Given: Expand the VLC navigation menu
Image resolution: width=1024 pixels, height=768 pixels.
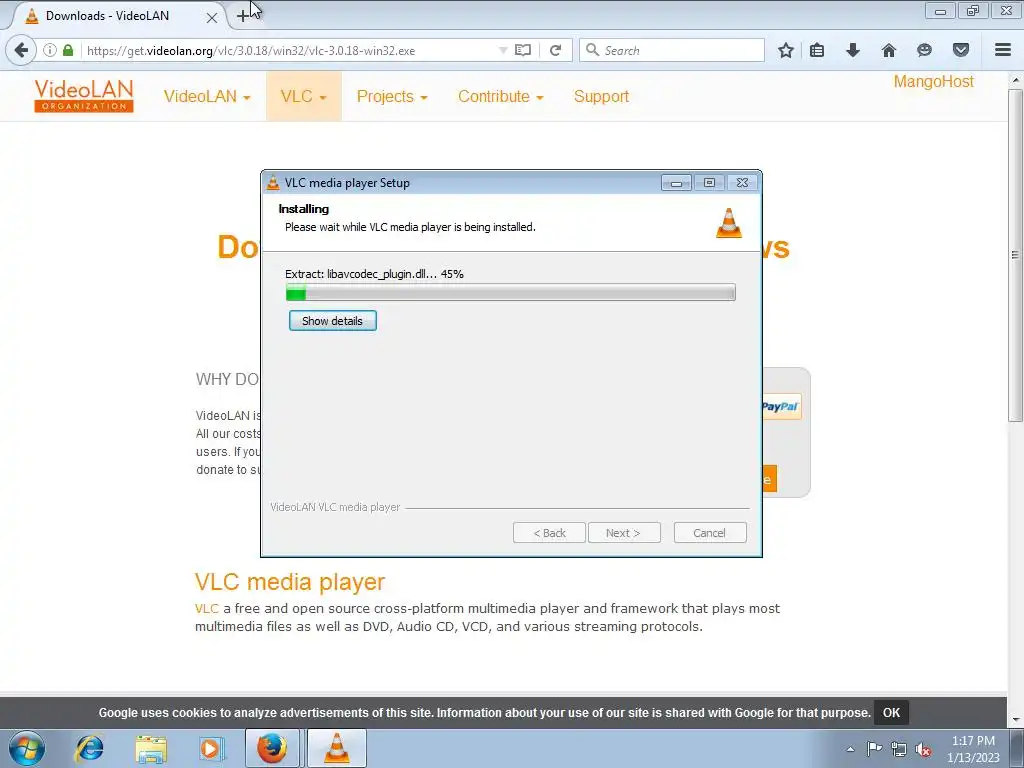Looking at the screenshot, I should coord(304,97).
